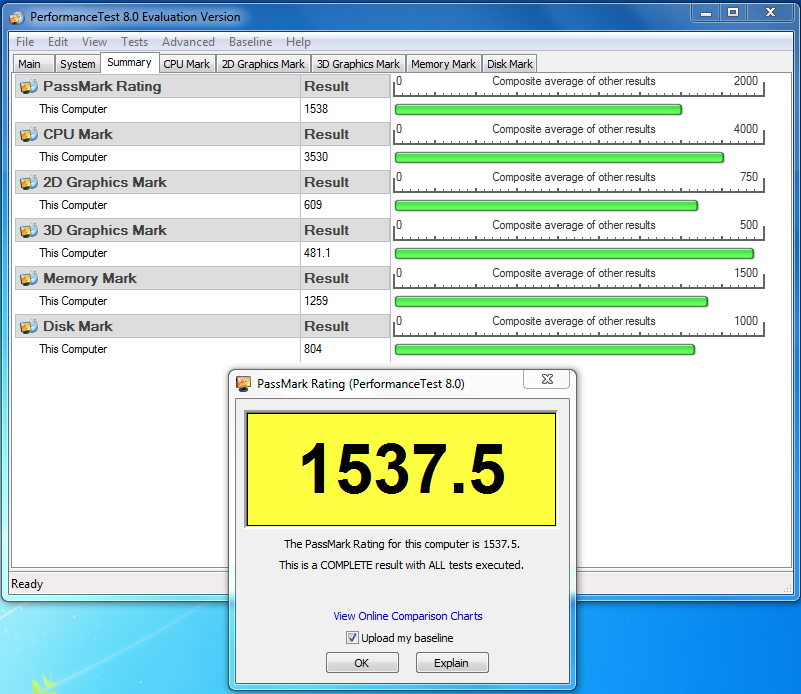Click the Disk Mark green result bar
This screenshot has width=801, height=694.
point(545,350)
